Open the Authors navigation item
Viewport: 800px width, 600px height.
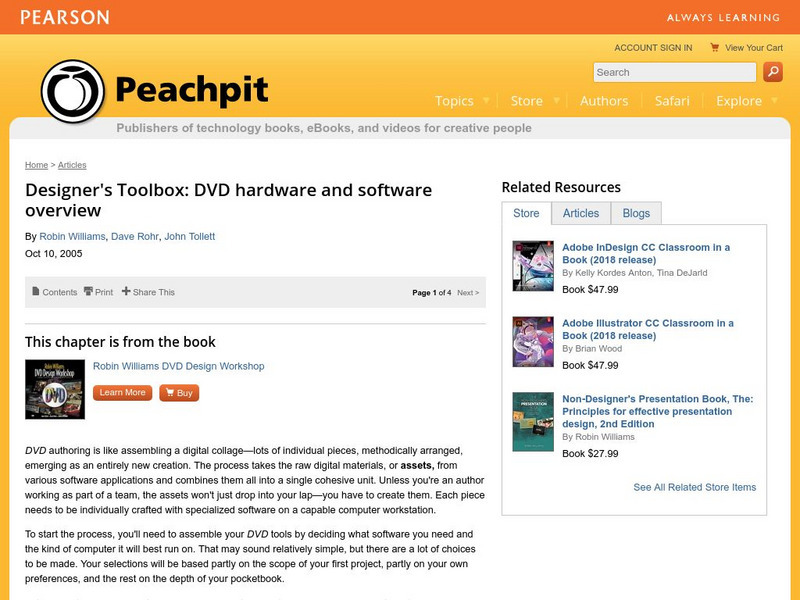pos(604,101)
